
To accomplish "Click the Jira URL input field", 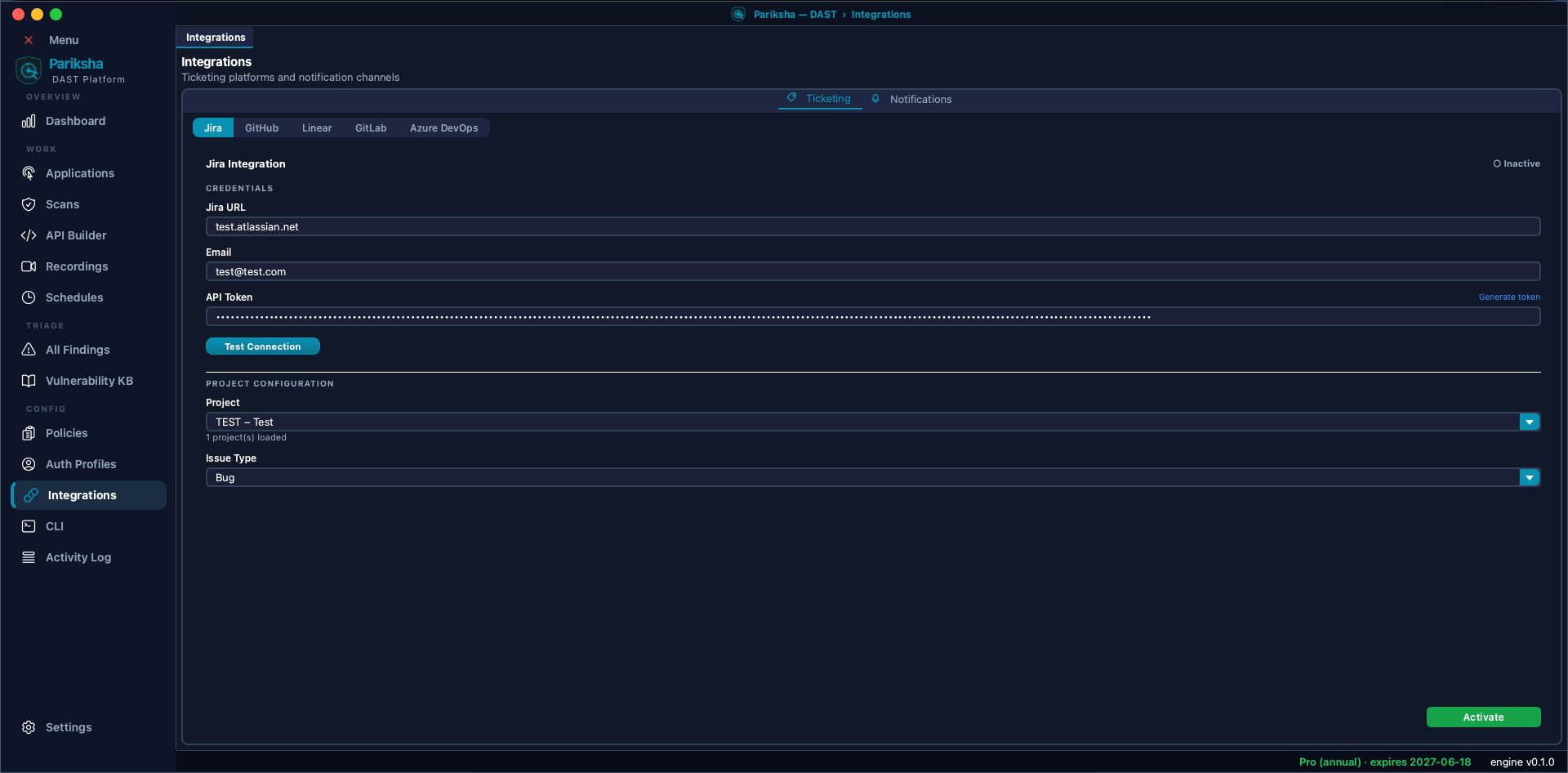I will 873,226.
